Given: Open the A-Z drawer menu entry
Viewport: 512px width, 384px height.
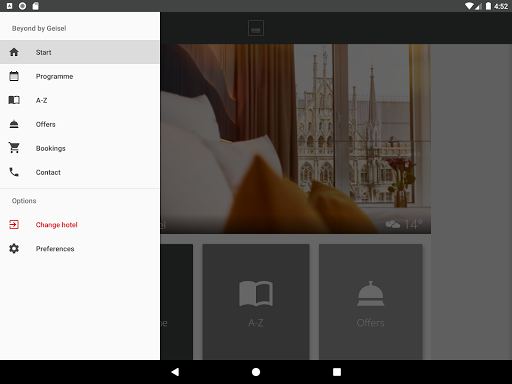Looking at the screenshot, I should tap(80, 100).
